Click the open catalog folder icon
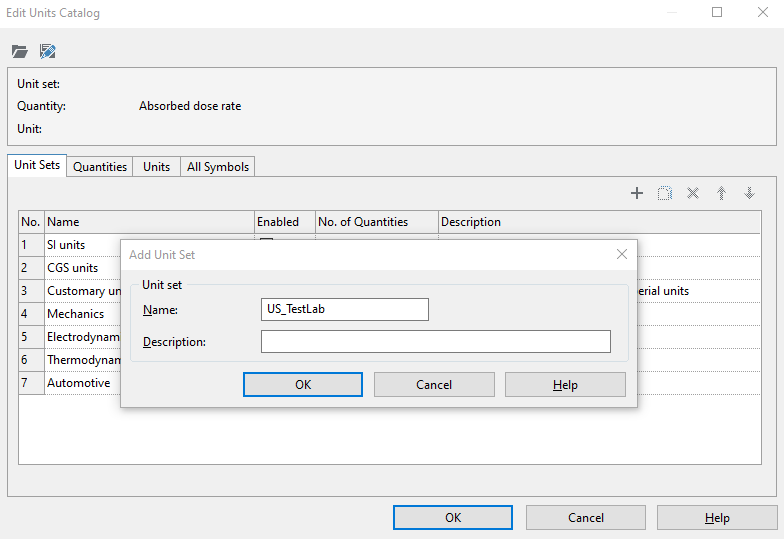The height and width of the screenshot is (539, 784). coord(19,51)
